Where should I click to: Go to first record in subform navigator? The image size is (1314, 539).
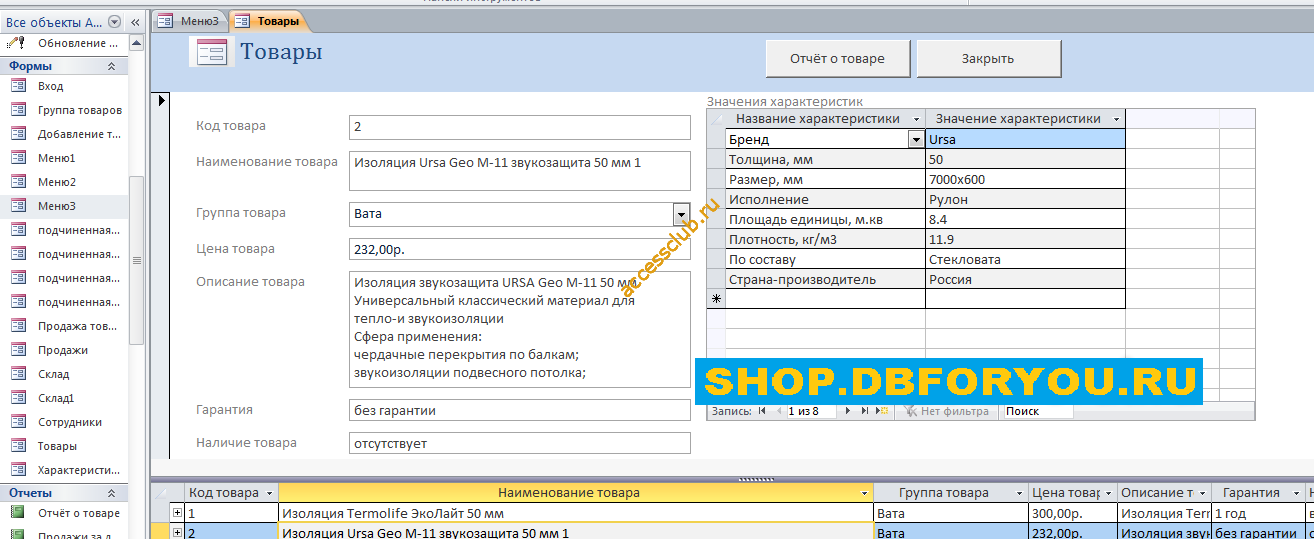coord(763,411)
